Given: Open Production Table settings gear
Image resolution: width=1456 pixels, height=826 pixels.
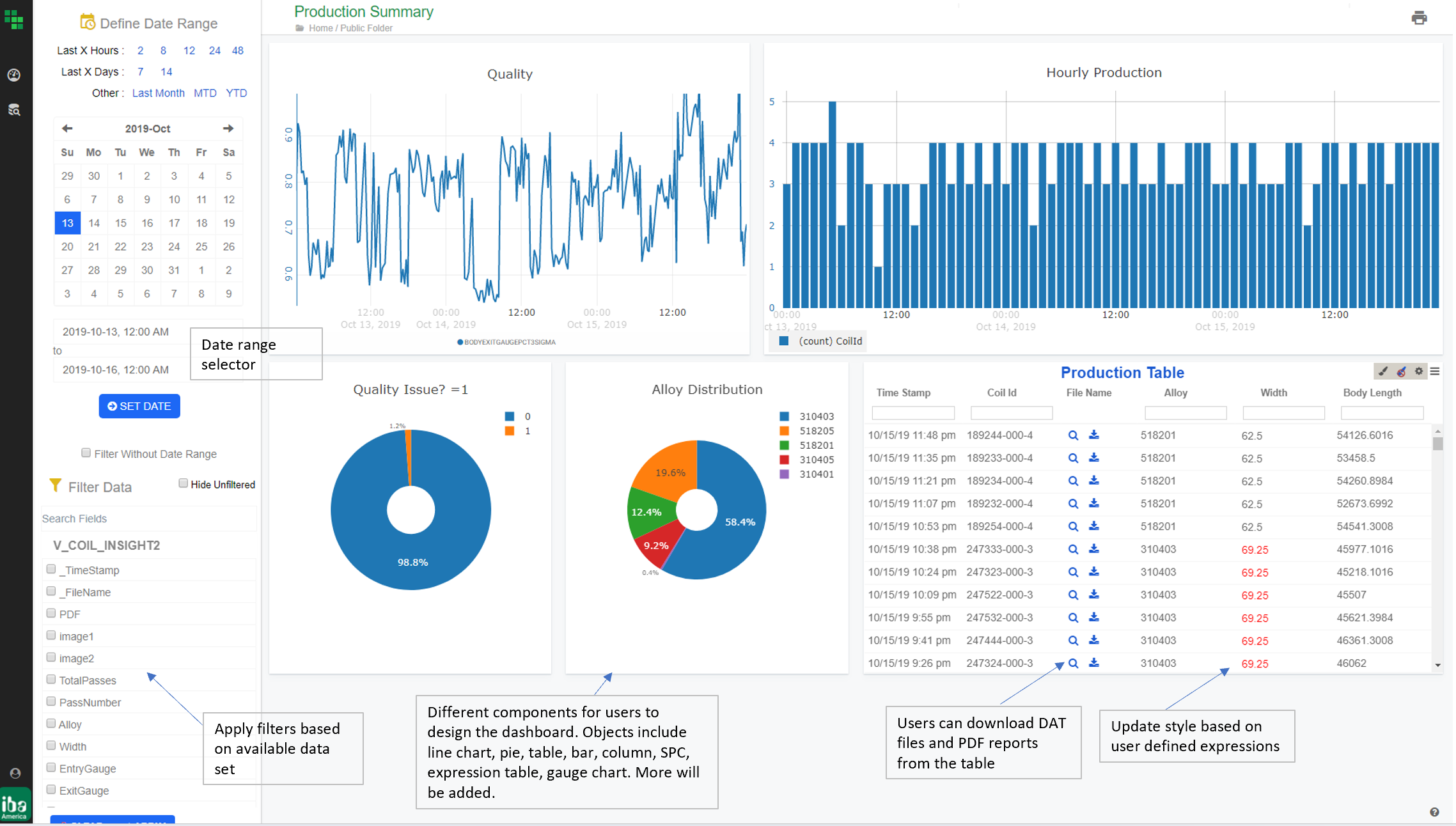Looking at the screenshot, I should tap(1418, 371).
